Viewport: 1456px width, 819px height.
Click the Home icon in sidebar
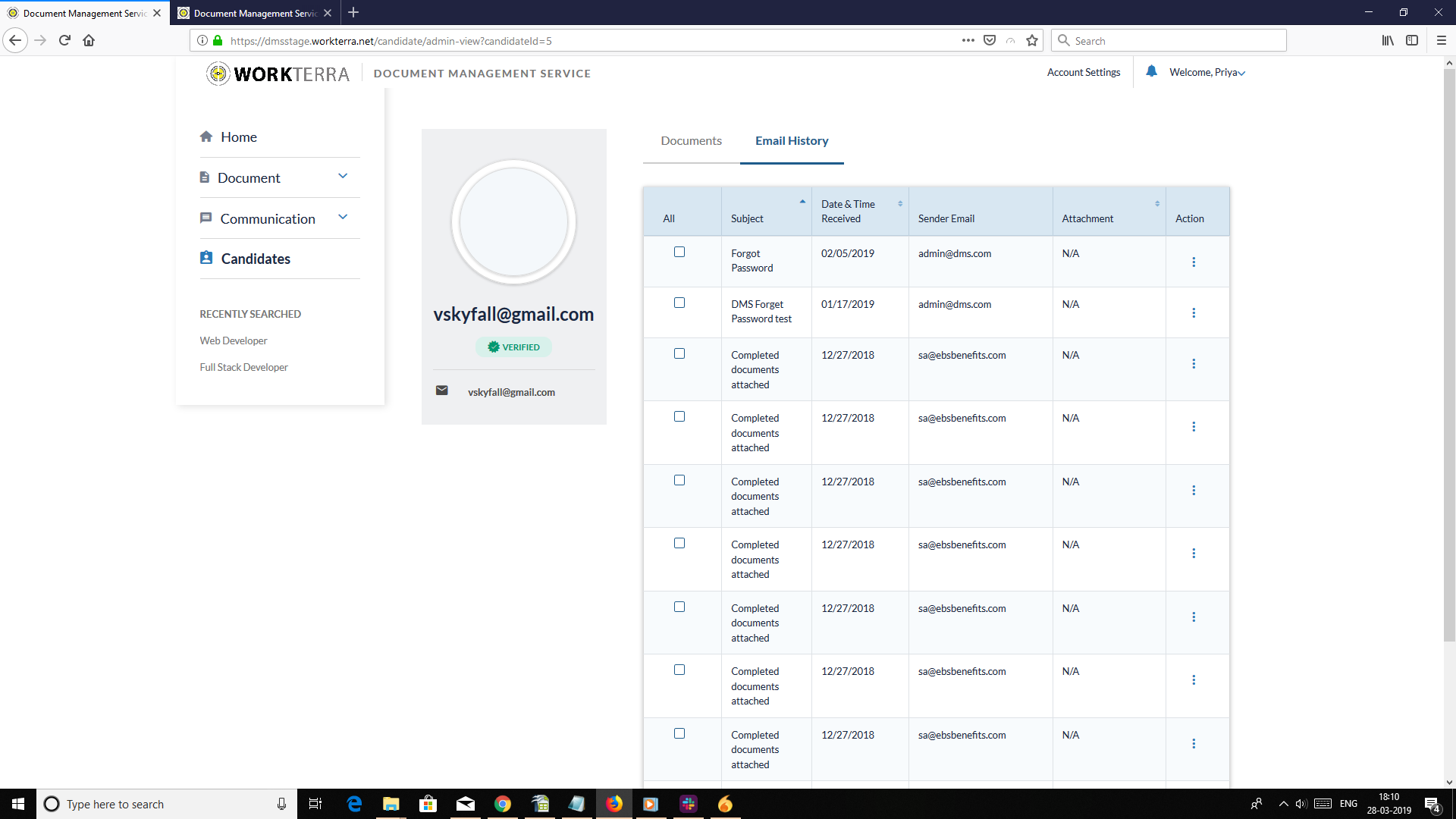click(206, 136)
